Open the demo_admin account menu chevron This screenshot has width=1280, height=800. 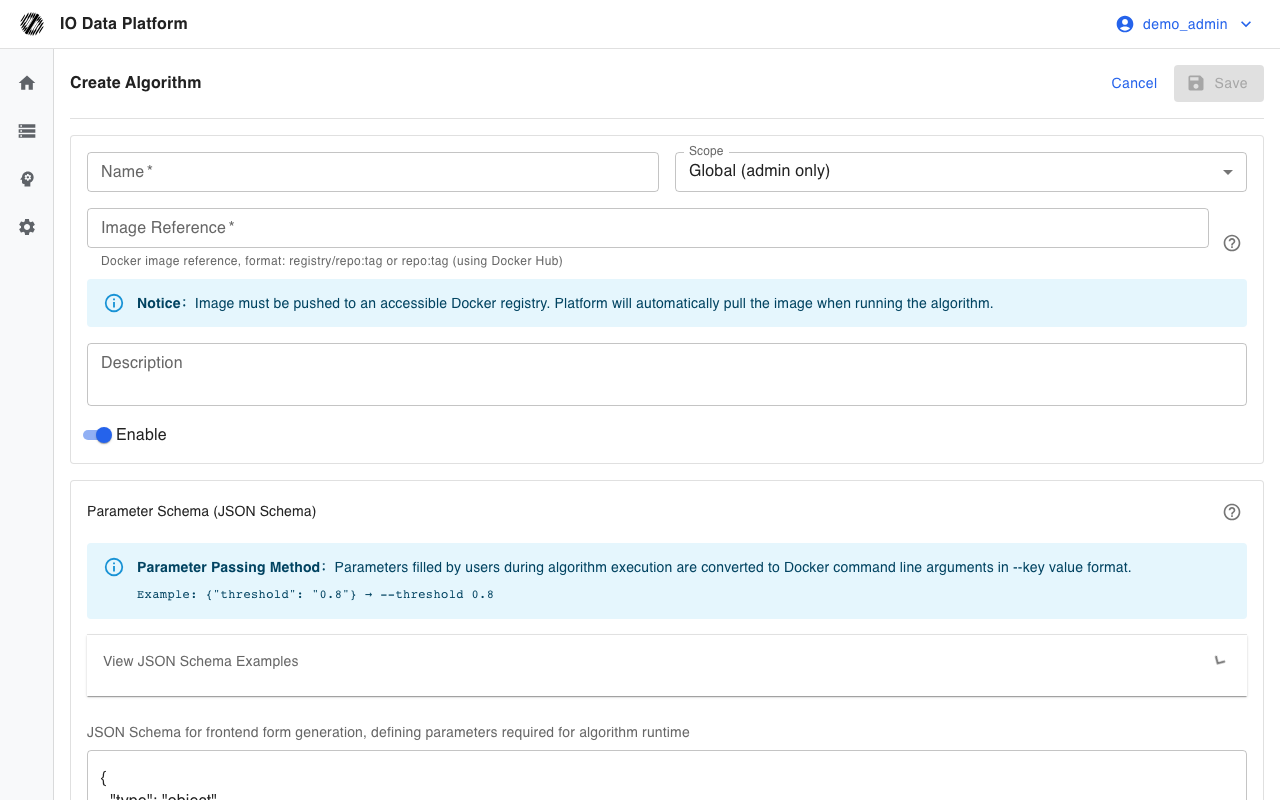click(x=1246, y=24)
